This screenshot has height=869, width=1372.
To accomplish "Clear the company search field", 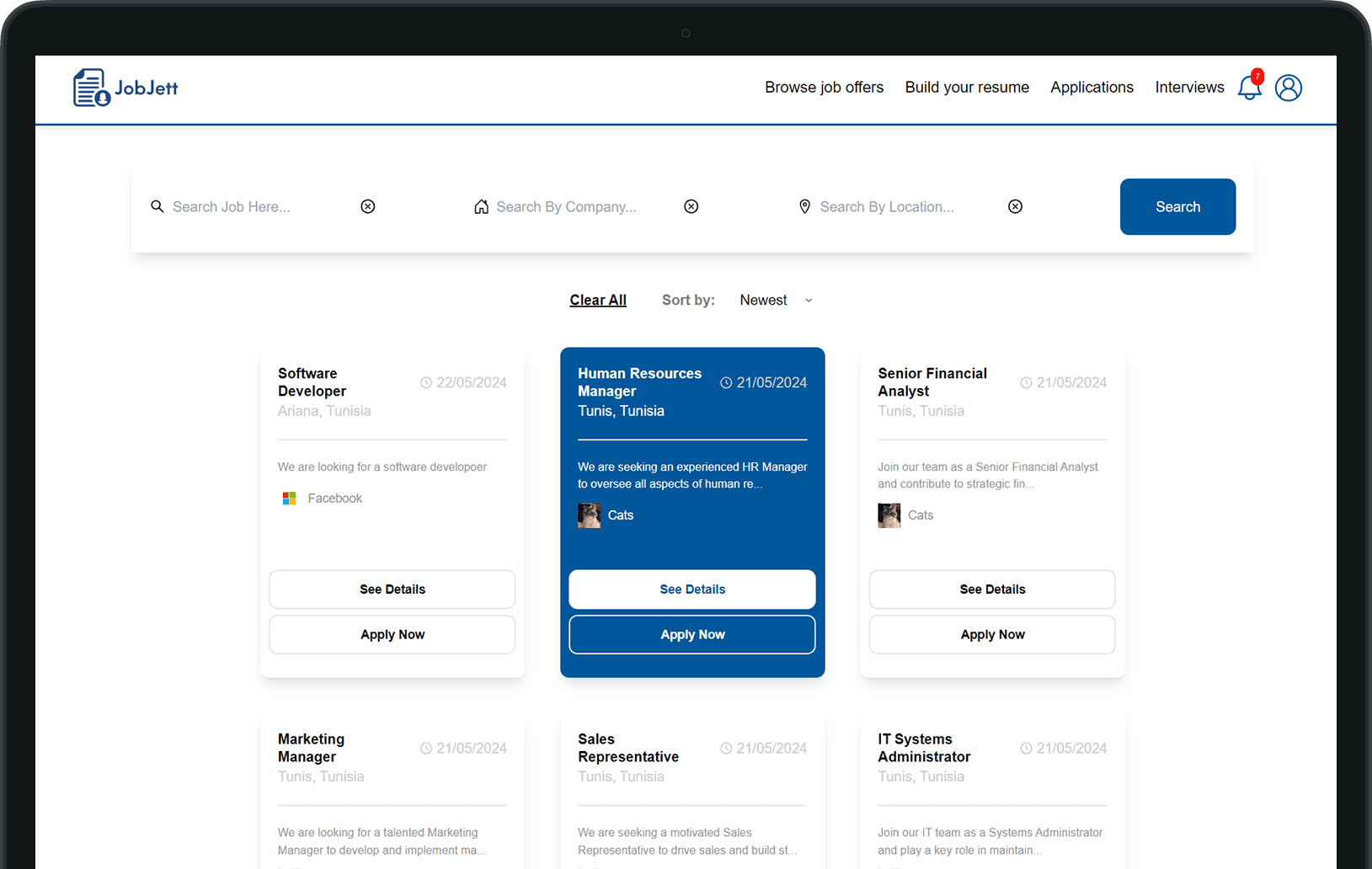I will click(x=691, y=207).
